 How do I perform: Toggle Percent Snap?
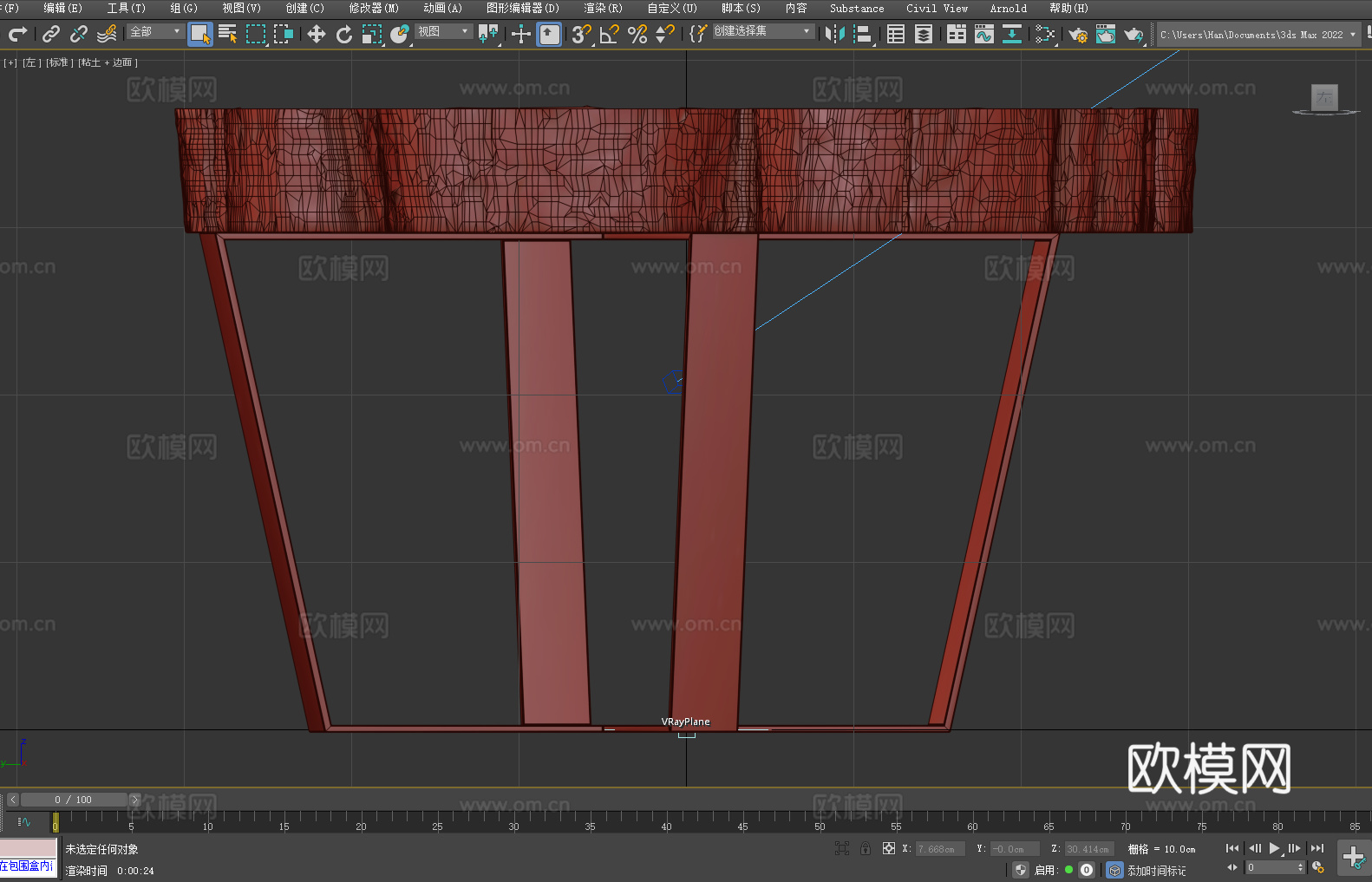point(637,34)
